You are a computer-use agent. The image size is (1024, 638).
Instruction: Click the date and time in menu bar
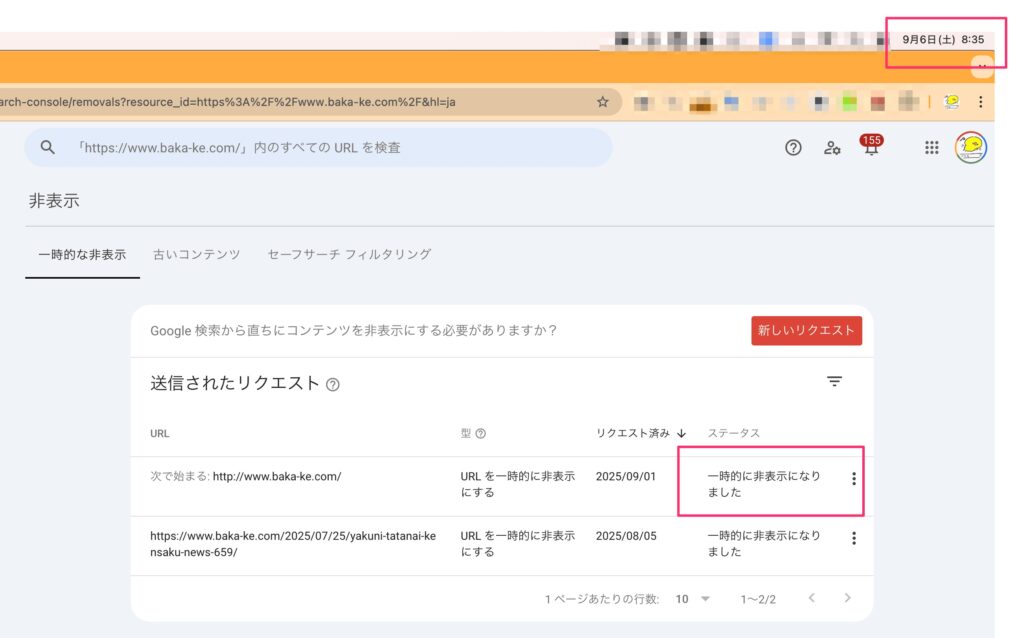tap(942, 40)
